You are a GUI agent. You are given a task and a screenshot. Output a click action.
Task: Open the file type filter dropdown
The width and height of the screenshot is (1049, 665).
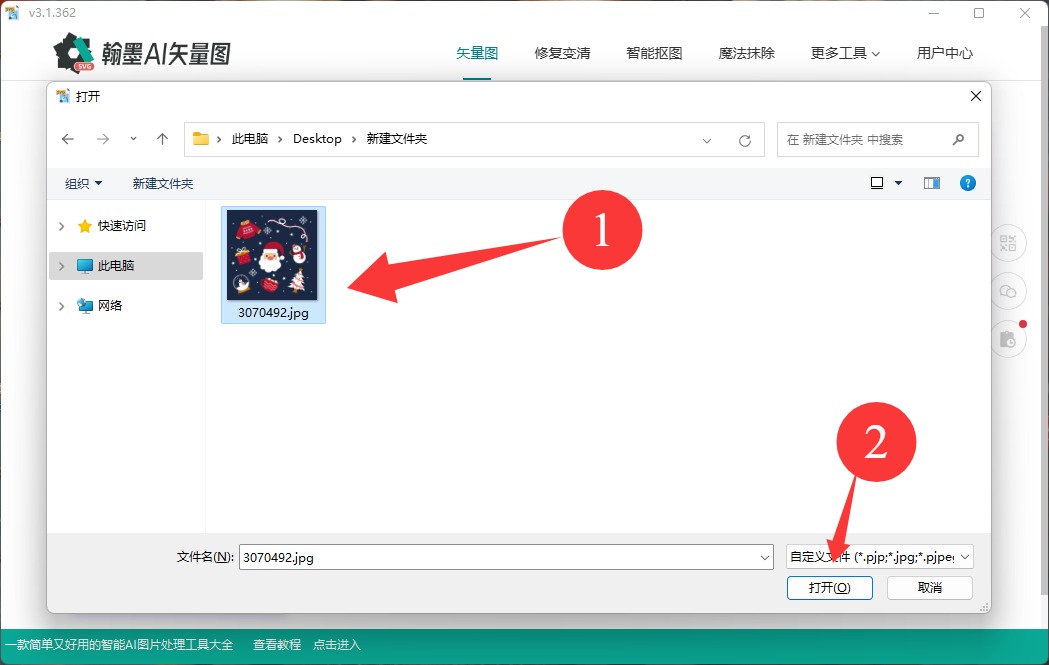pos(880,557)
